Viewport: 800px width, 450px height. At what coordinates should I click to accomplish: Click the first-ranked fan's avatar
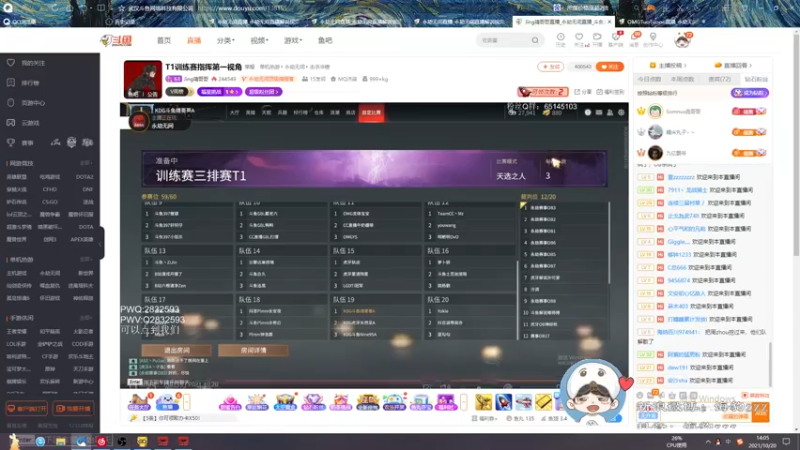(656, 111)
